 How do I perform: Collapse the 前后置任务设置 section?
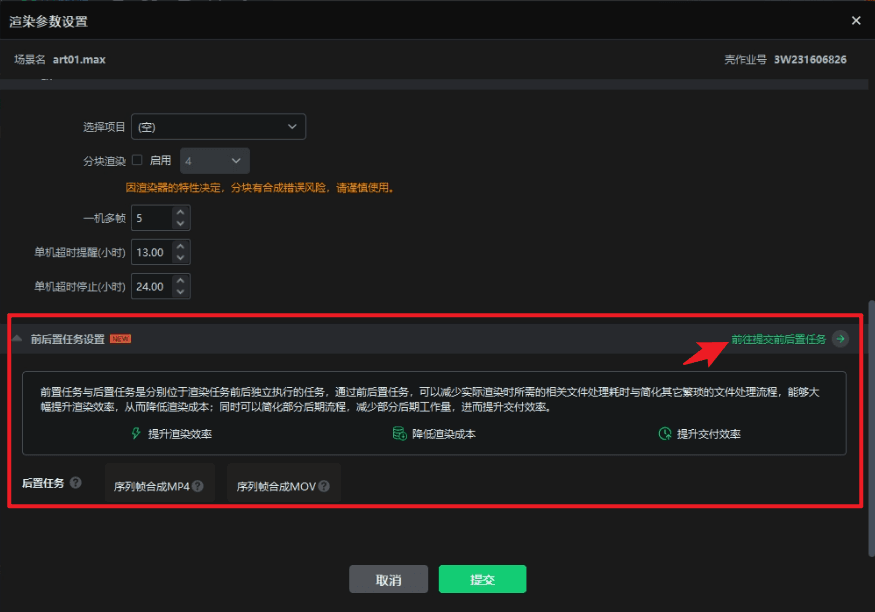click(x=17, y=338)
